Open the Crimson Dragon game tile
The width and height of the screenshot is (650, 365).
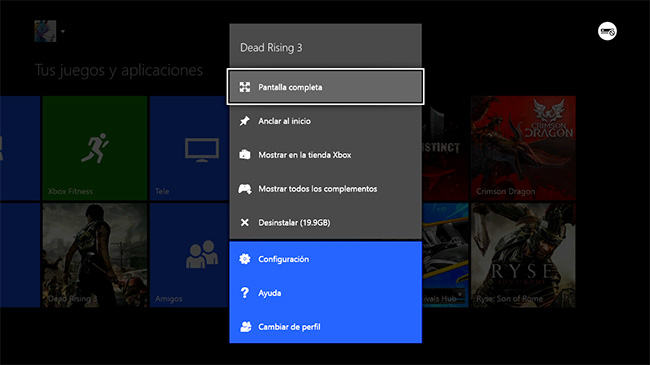(x=523, y=148)
